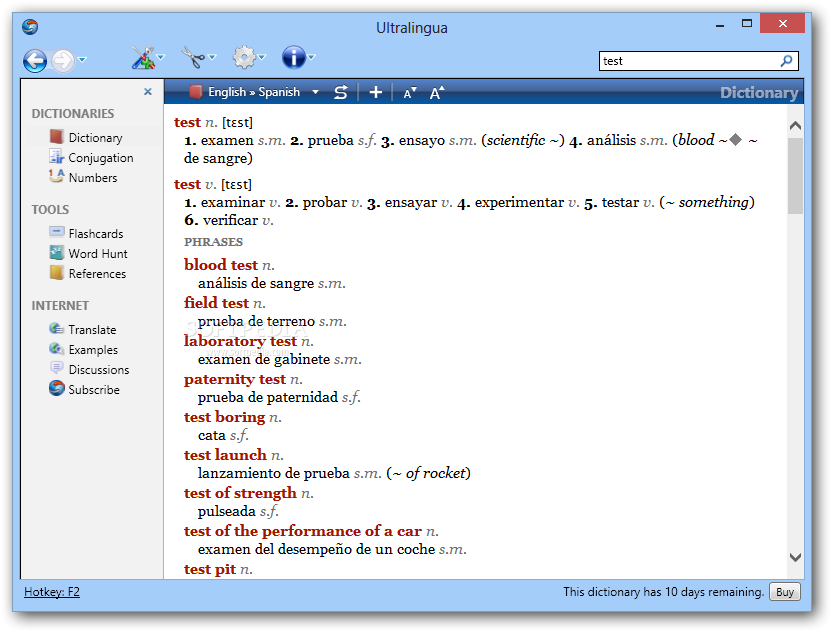Click the paternity test phrase
The width and height of the screenshot is (832, 632).
click(235, 379)
